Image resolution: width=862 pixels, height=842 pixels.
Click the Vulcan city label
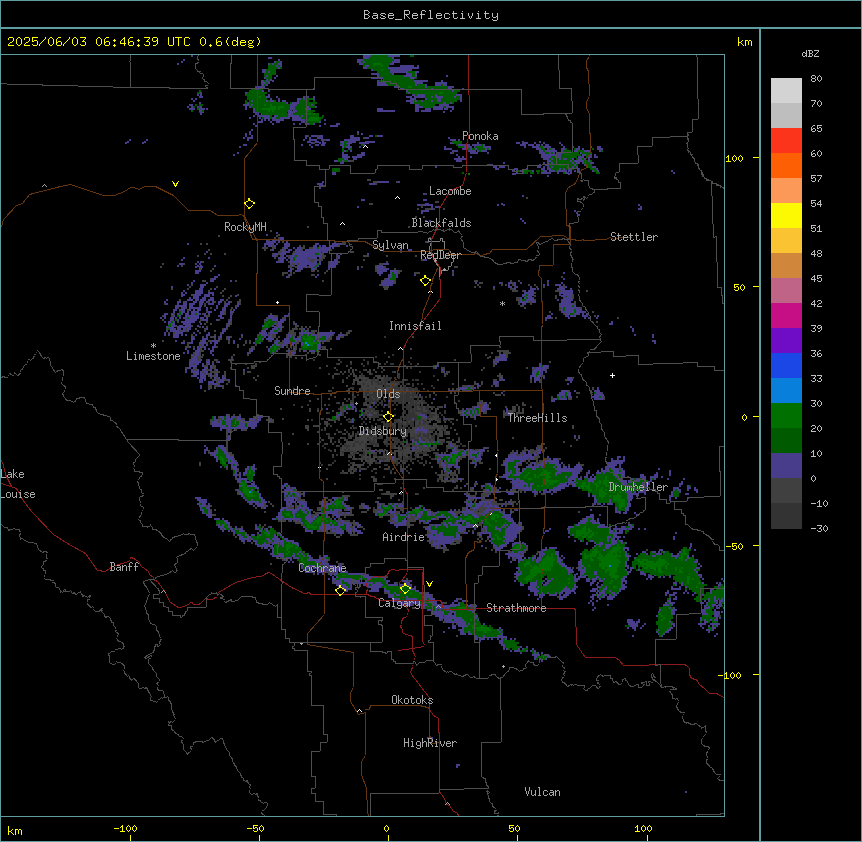coord(543,792)
